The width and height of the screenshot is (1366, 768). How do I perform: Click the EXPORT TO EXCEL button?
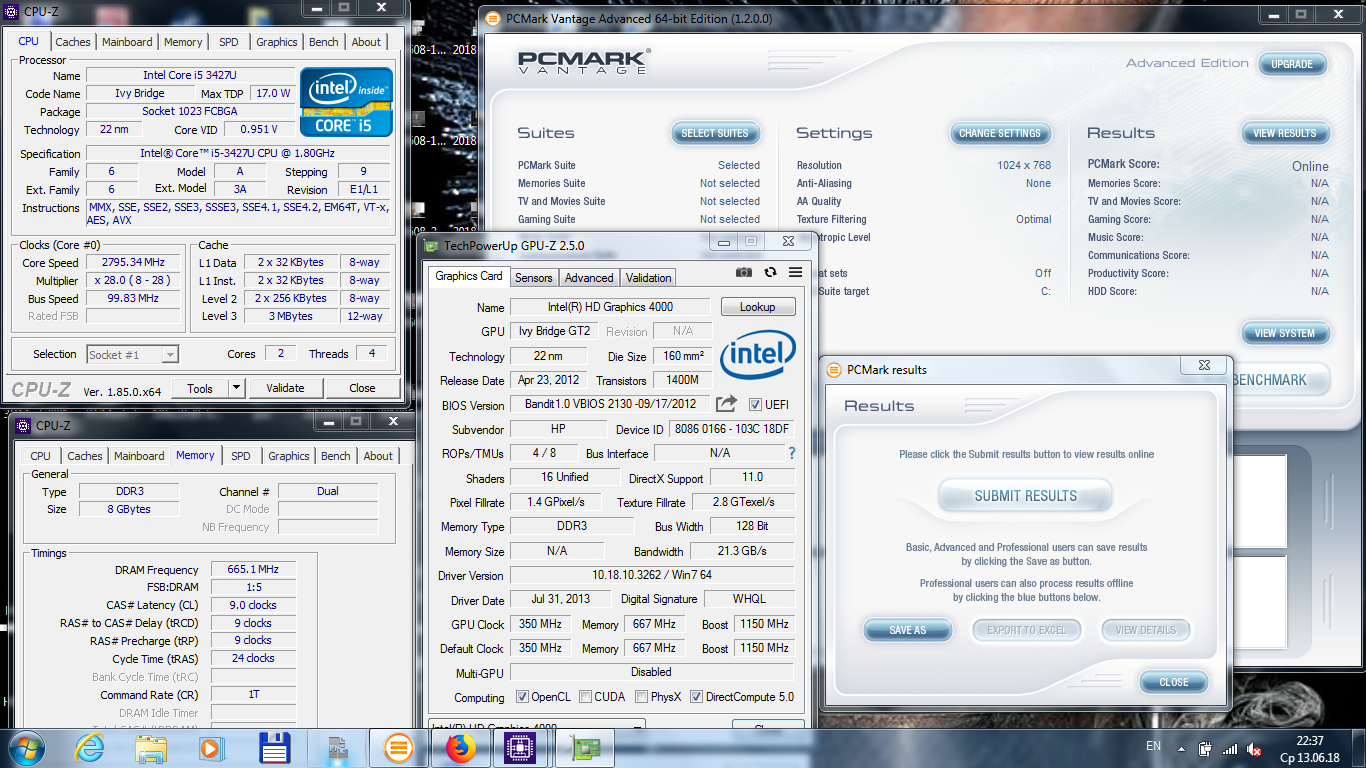(1027, 630)
